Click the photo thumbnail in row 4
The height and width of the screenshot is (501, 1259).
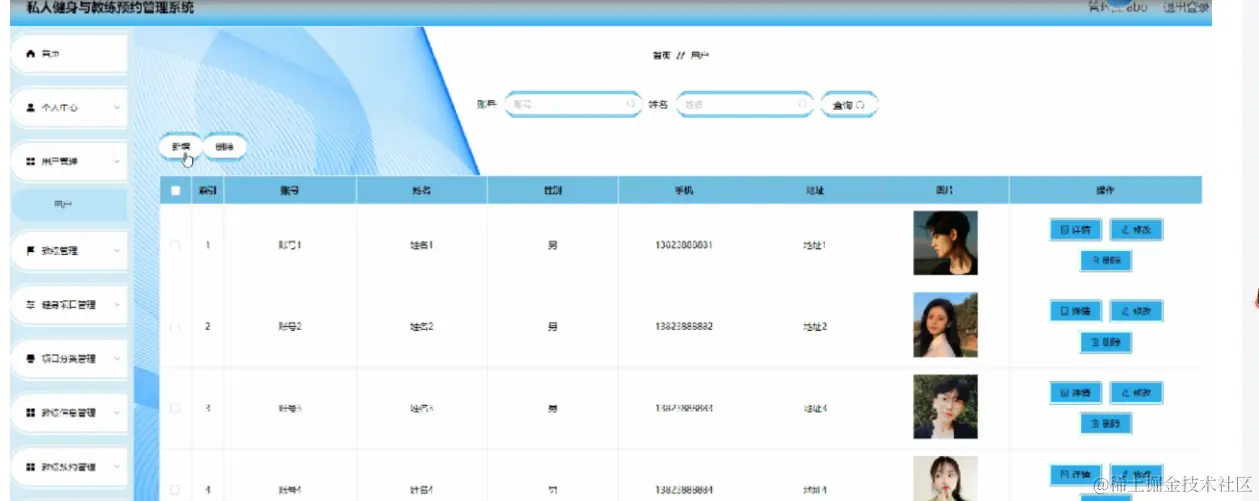point(945,478)
